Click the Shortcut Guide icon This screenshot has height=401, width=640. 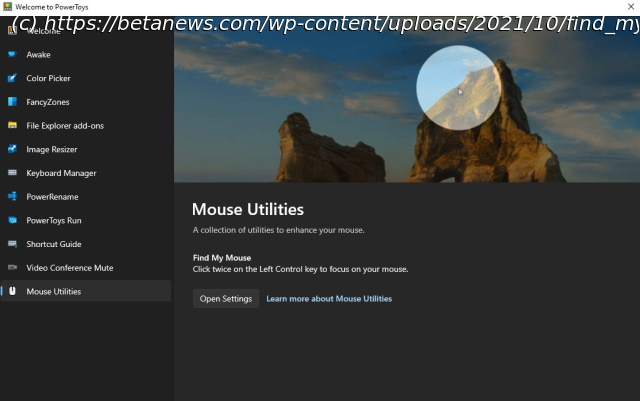(12, 244)
